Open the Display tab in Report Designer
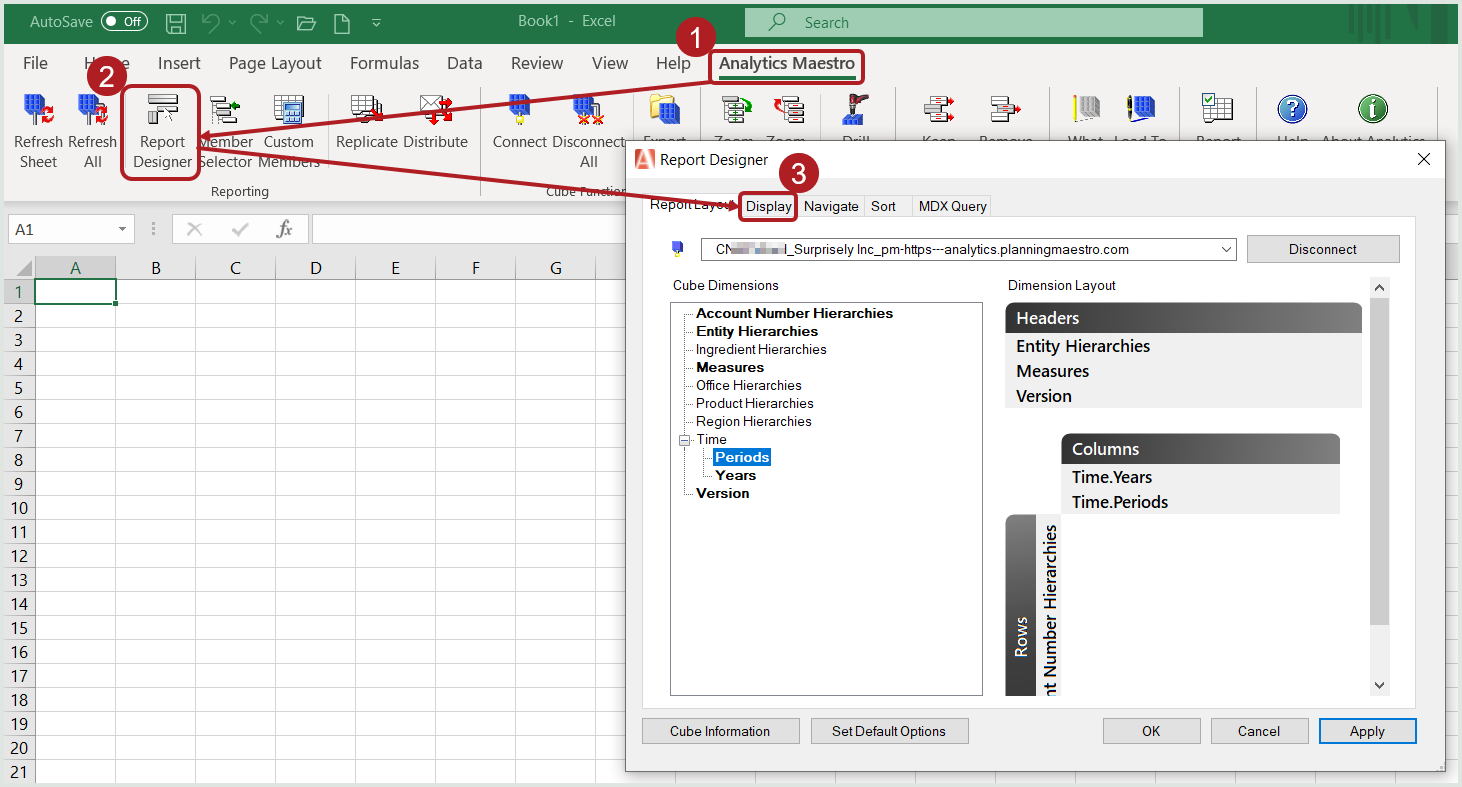The height and width of the screenshot is (787, 1462). coord(768,206)
